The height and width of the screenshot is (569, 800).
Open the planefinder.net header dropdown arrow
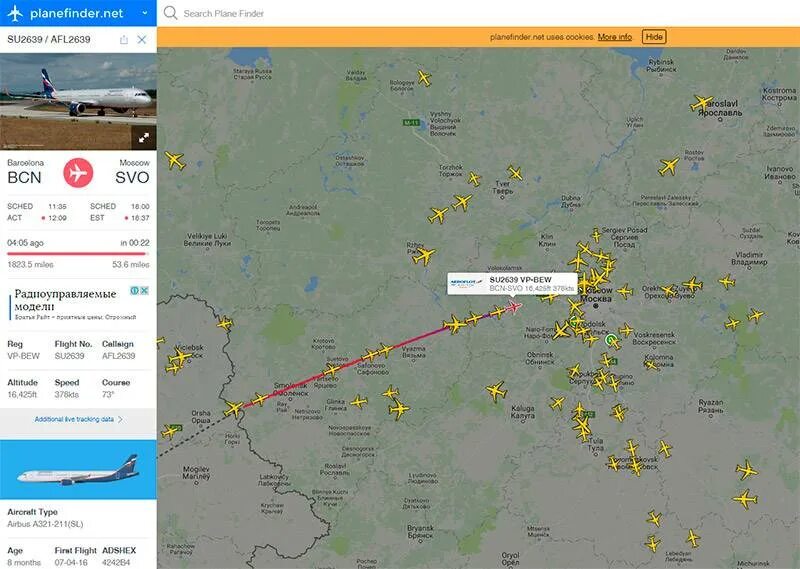click(x=145, y=13)
